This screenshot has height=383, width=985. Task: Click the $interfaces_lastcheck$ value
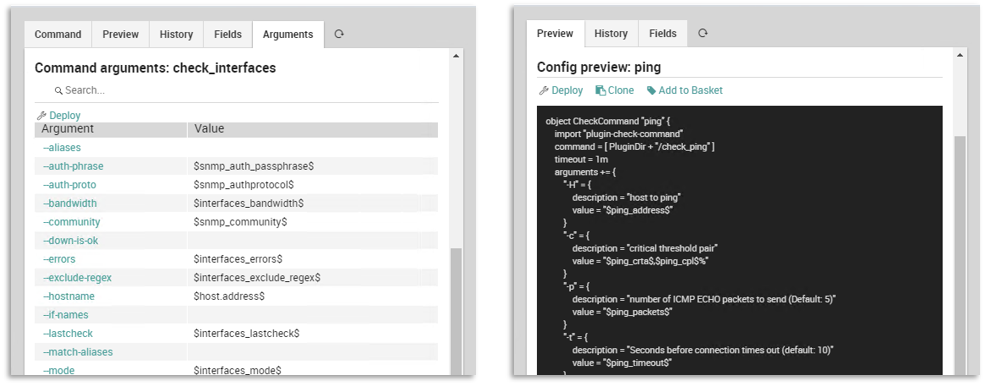click(246, 333)
